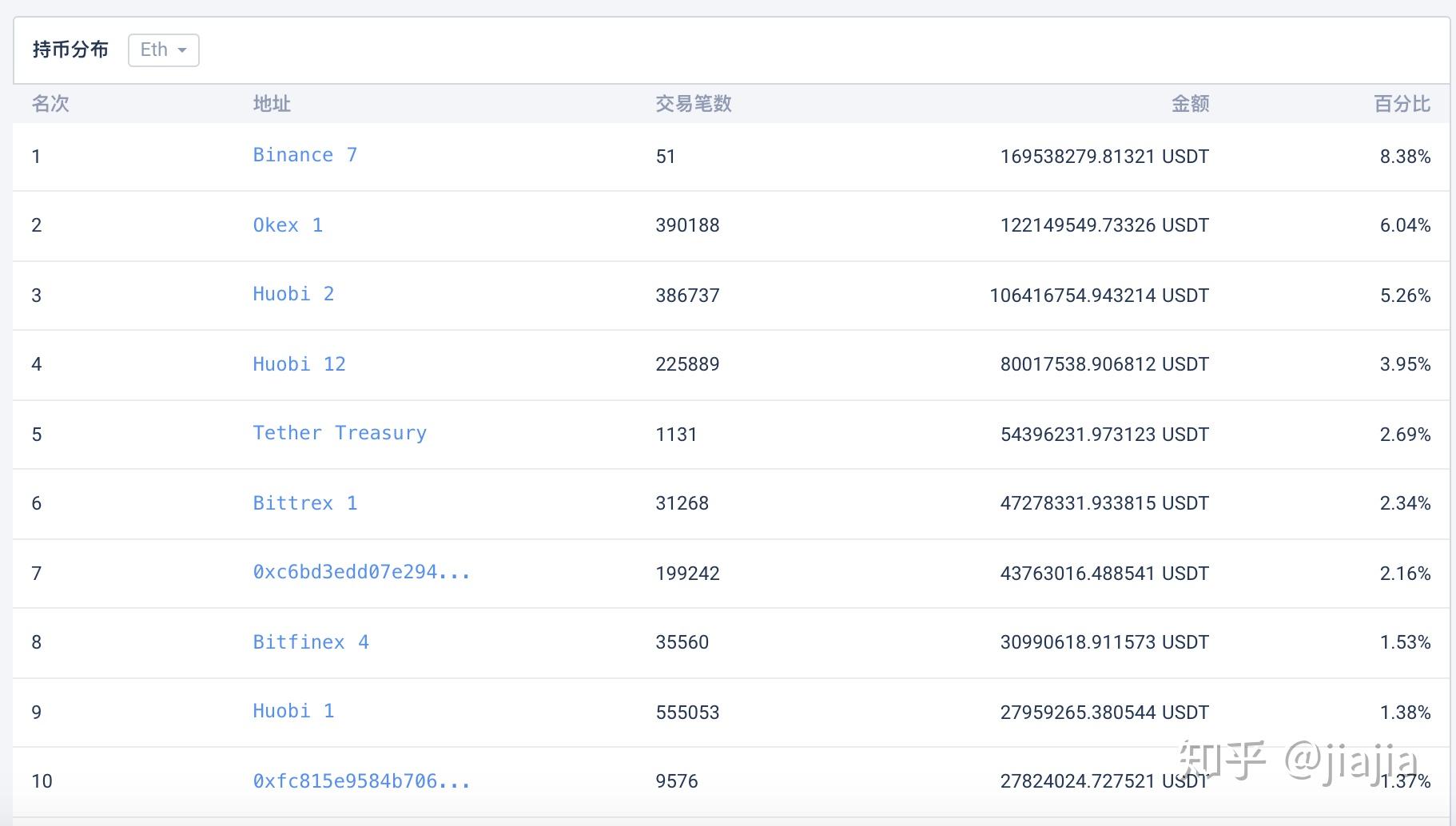Click the 8.38% percentage value
The width and height of the screenshot is (1456, 826).
1405,157
